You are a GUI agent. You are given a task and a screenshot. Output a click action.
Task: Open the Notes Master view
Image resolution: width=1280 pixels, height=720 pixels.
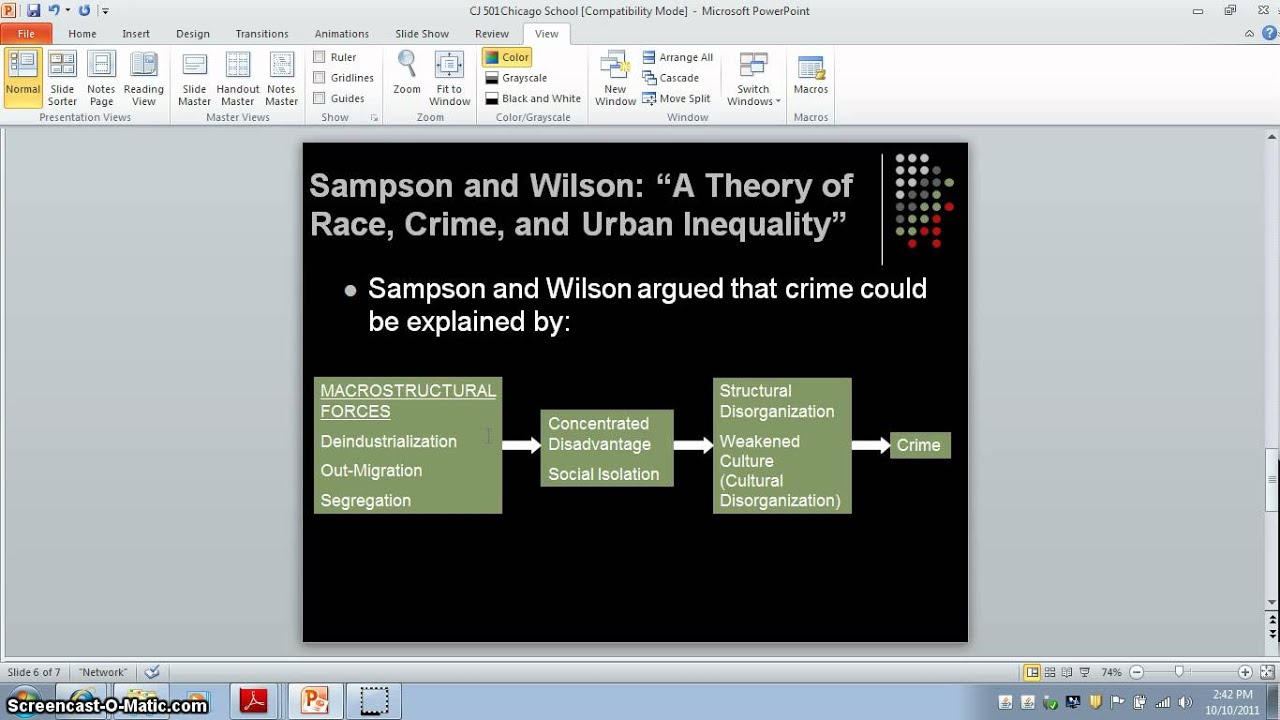pyautogui.click(x=281, y=79)
